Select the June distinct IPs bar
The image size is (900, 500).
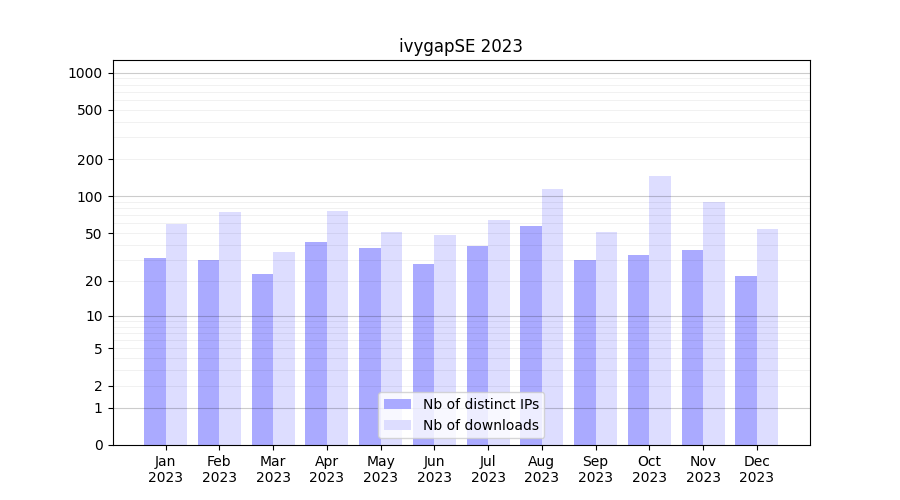click(x=424, y=354)
